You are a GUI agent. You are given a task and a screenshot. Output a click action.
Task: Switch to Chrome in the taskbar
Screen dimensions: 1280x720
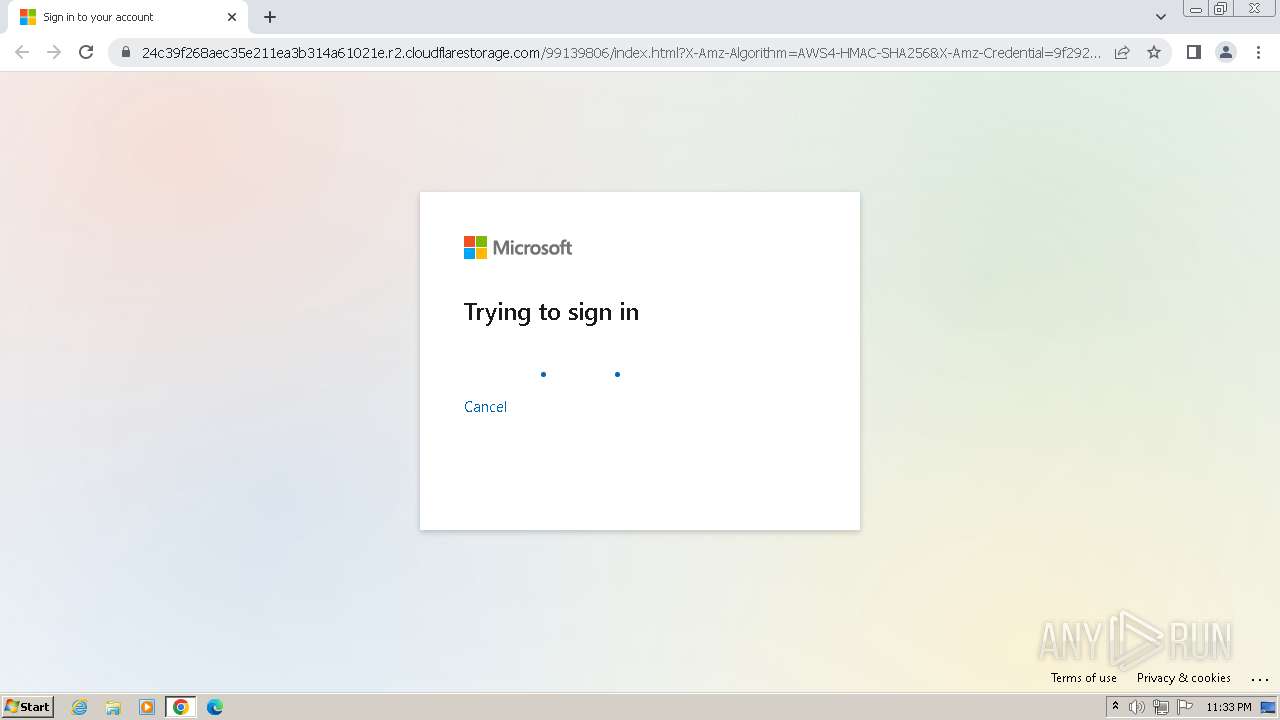point(180,707)
